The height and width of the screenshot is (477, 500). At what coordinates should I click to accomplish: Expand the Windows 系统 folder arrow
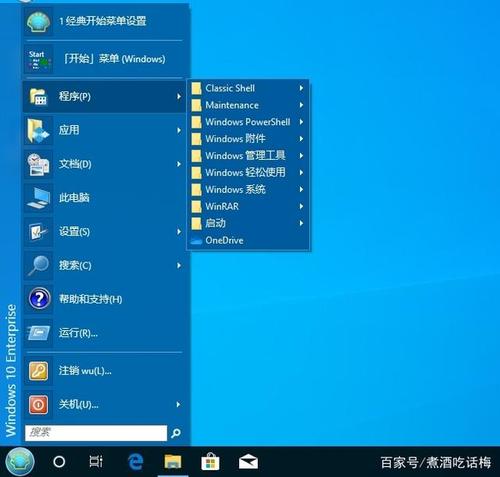pos(301,190)
